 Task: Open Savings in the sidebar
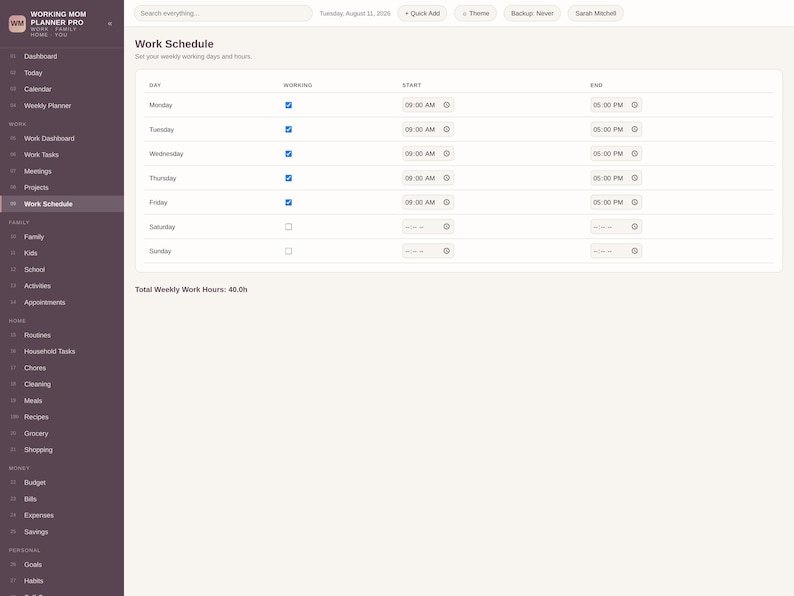point(62,532)
